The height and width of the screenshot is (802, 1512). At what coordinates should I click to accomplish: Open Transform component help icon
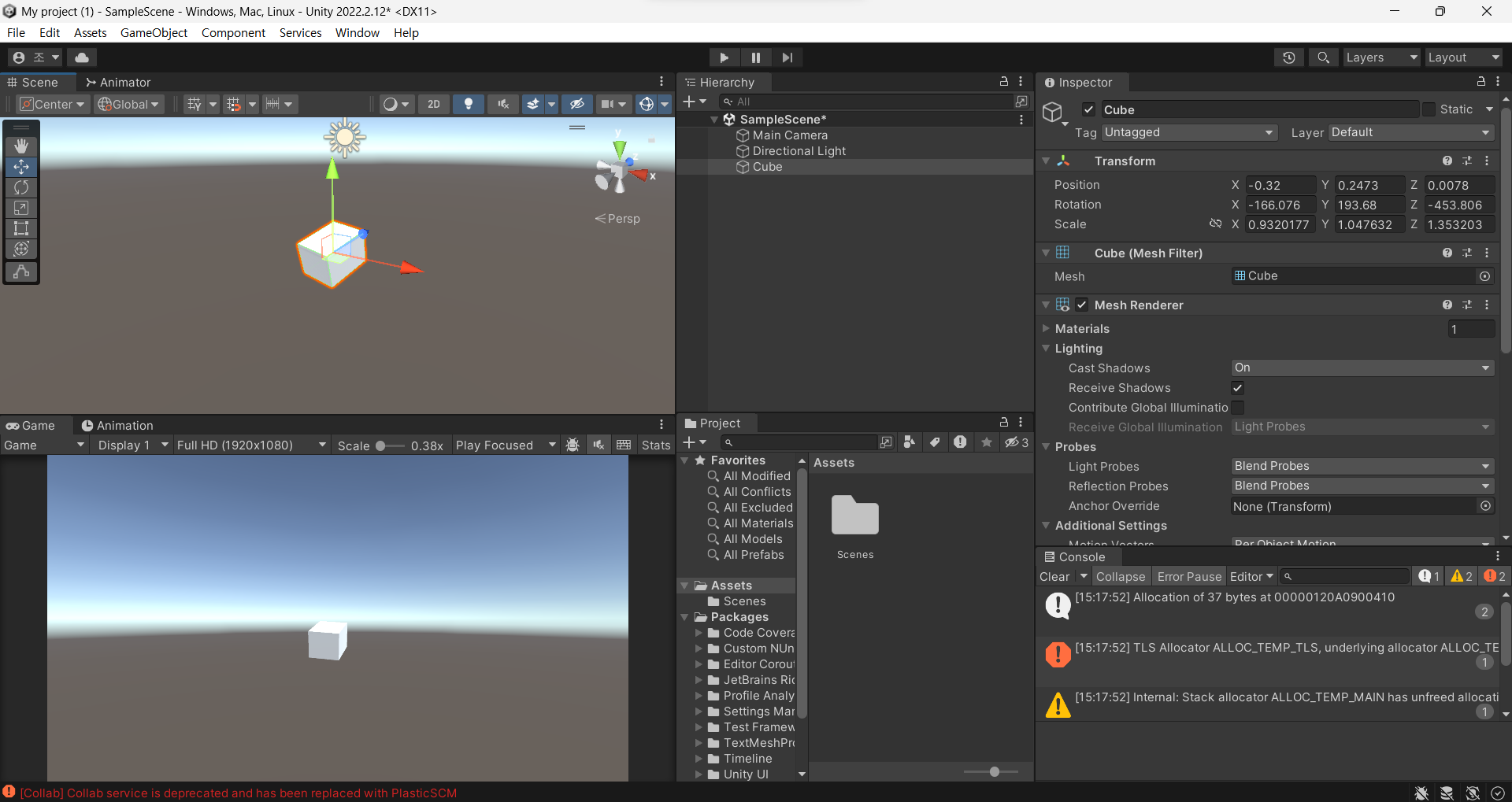pos(1447,161)
